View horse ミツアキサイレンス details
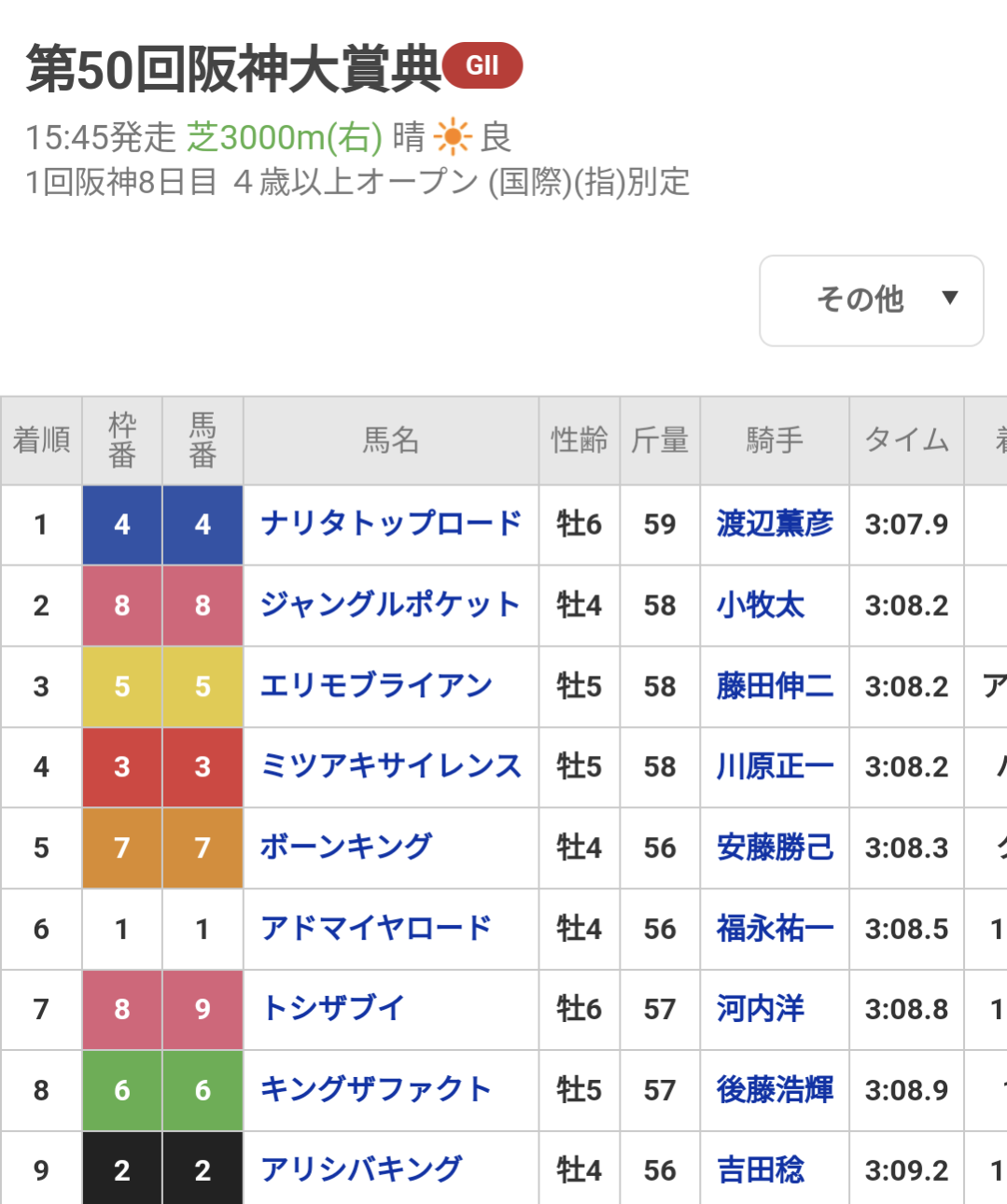Screen dimensions: 1007x1204 click(x=390, y=766)
